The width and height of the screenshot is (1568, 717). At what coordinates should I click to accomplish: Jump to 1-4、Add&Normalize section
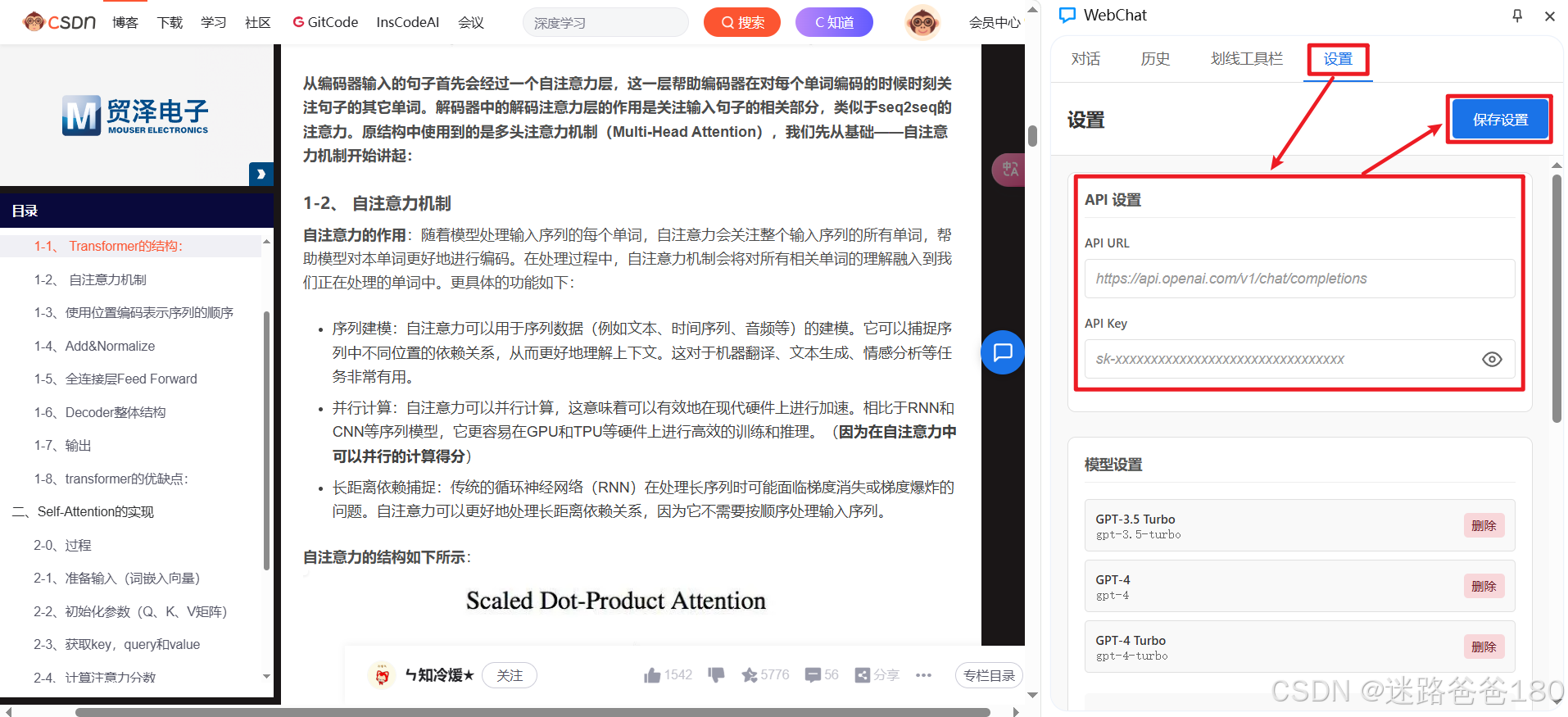pos(94,346)
